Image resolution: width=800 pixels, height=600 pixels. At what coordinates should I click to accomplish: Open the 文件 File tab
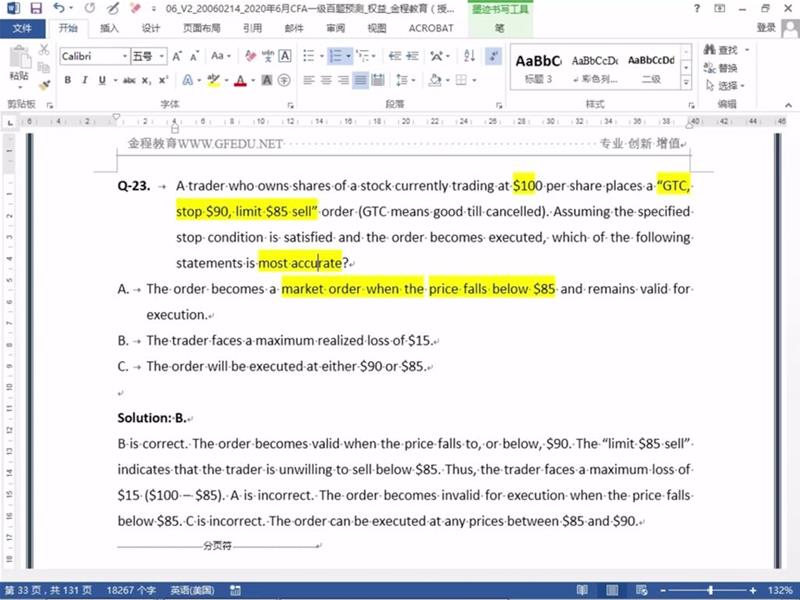(x=22, y=29)
